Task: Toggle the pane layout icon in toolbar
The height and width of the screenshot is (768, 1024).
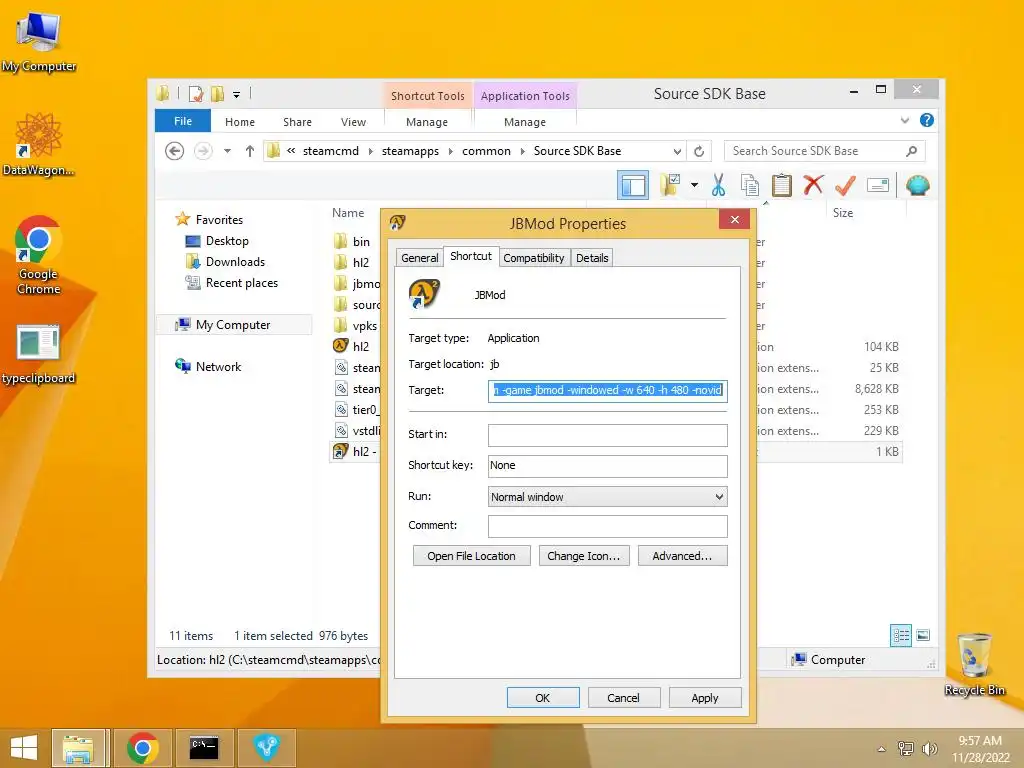Action: [x=633, y=185]
